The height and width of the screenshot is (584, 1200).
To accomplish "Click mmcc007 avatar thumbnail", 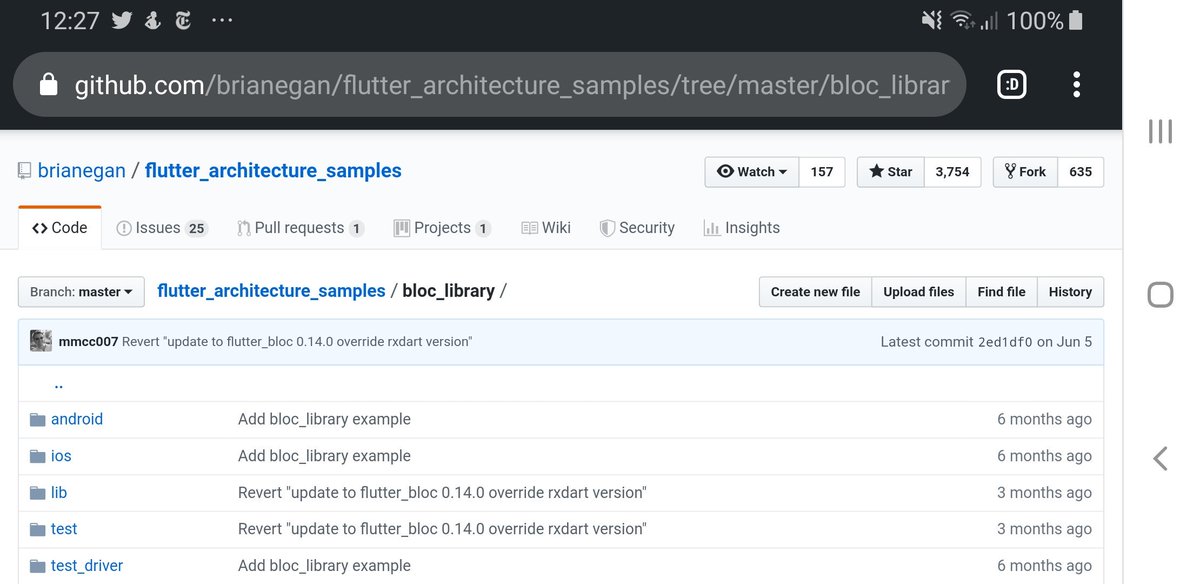I will point(41,341).
